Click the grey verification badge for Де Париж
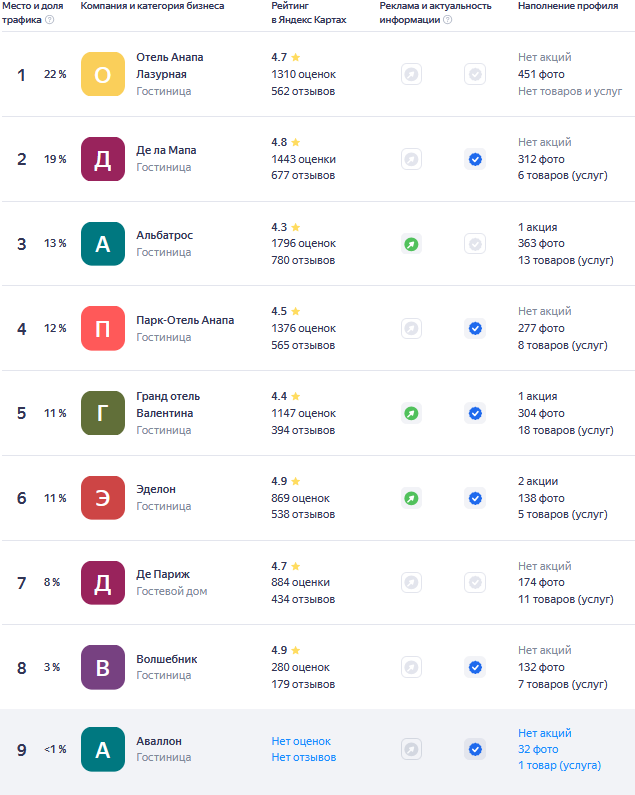 click(x=475, y=583)
